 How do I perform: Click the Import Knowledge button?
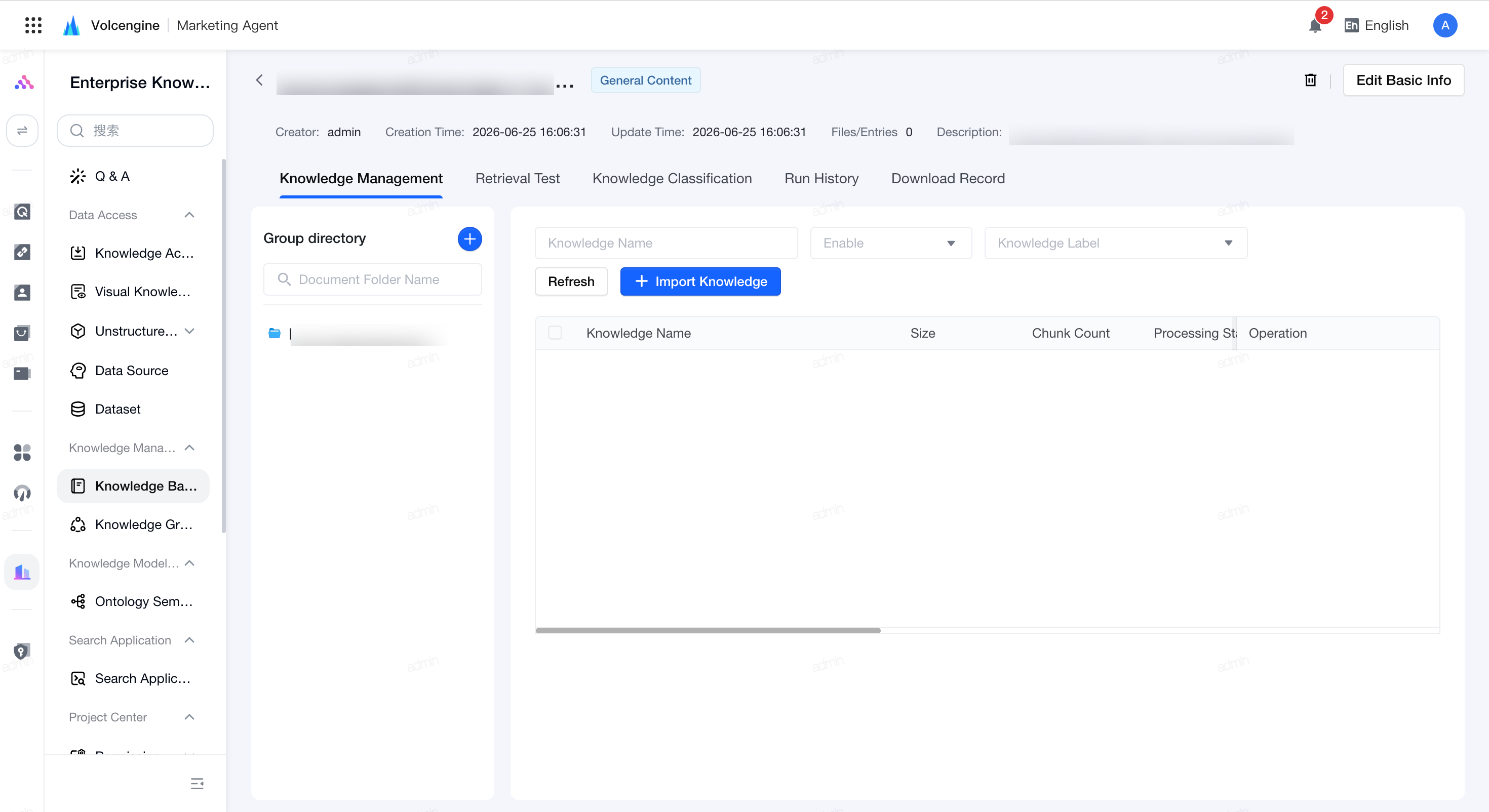click(700, 281)
